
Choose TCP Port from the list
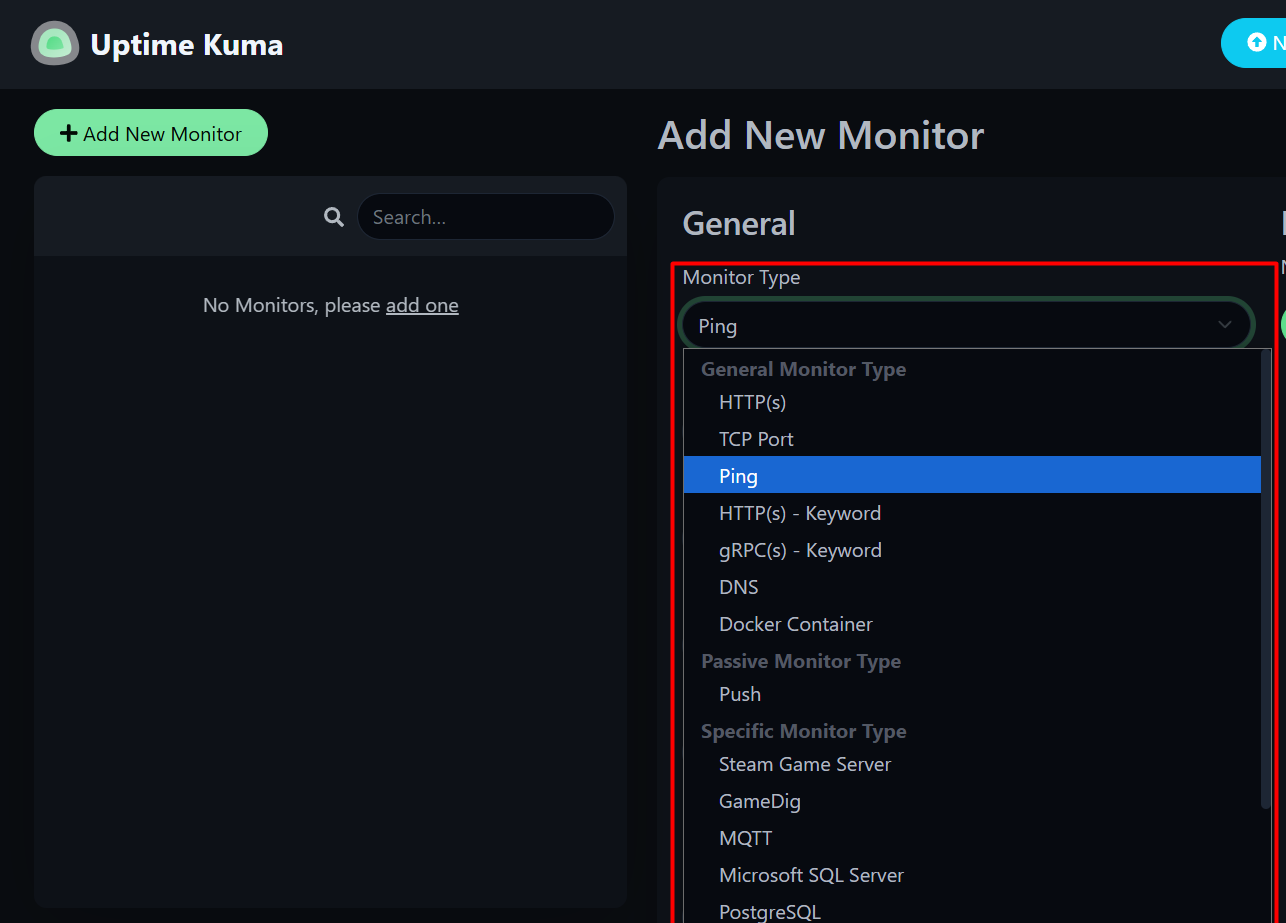click(972, 439)
